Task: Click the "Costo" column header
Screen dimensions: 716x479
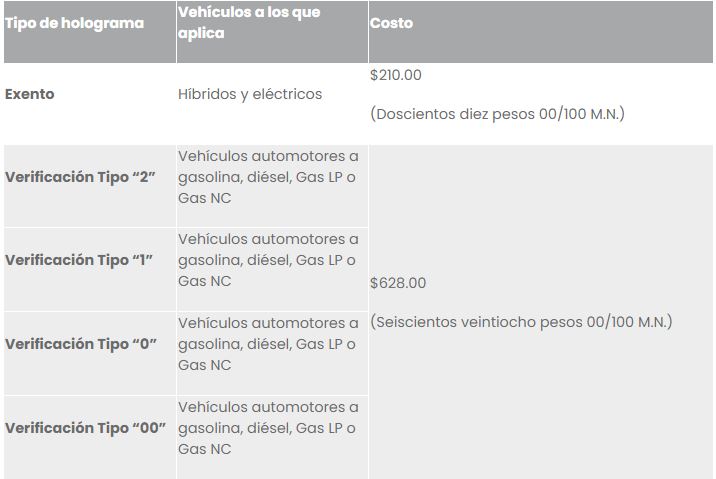Action: 391,23
